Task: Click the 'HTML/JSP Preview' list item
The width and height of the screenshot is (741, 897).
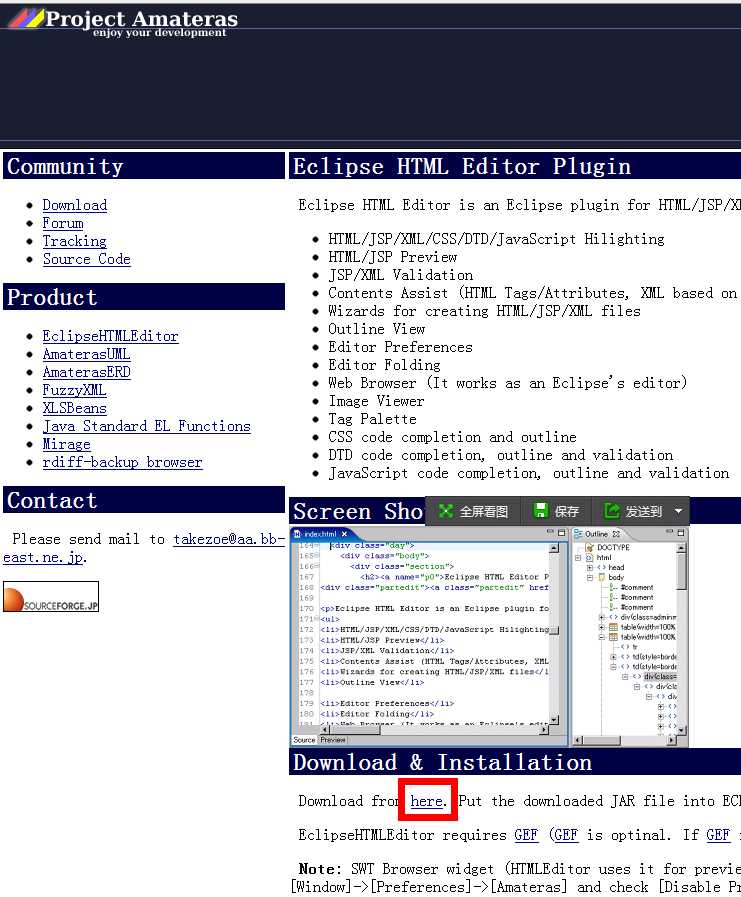Action: point(393,257)
